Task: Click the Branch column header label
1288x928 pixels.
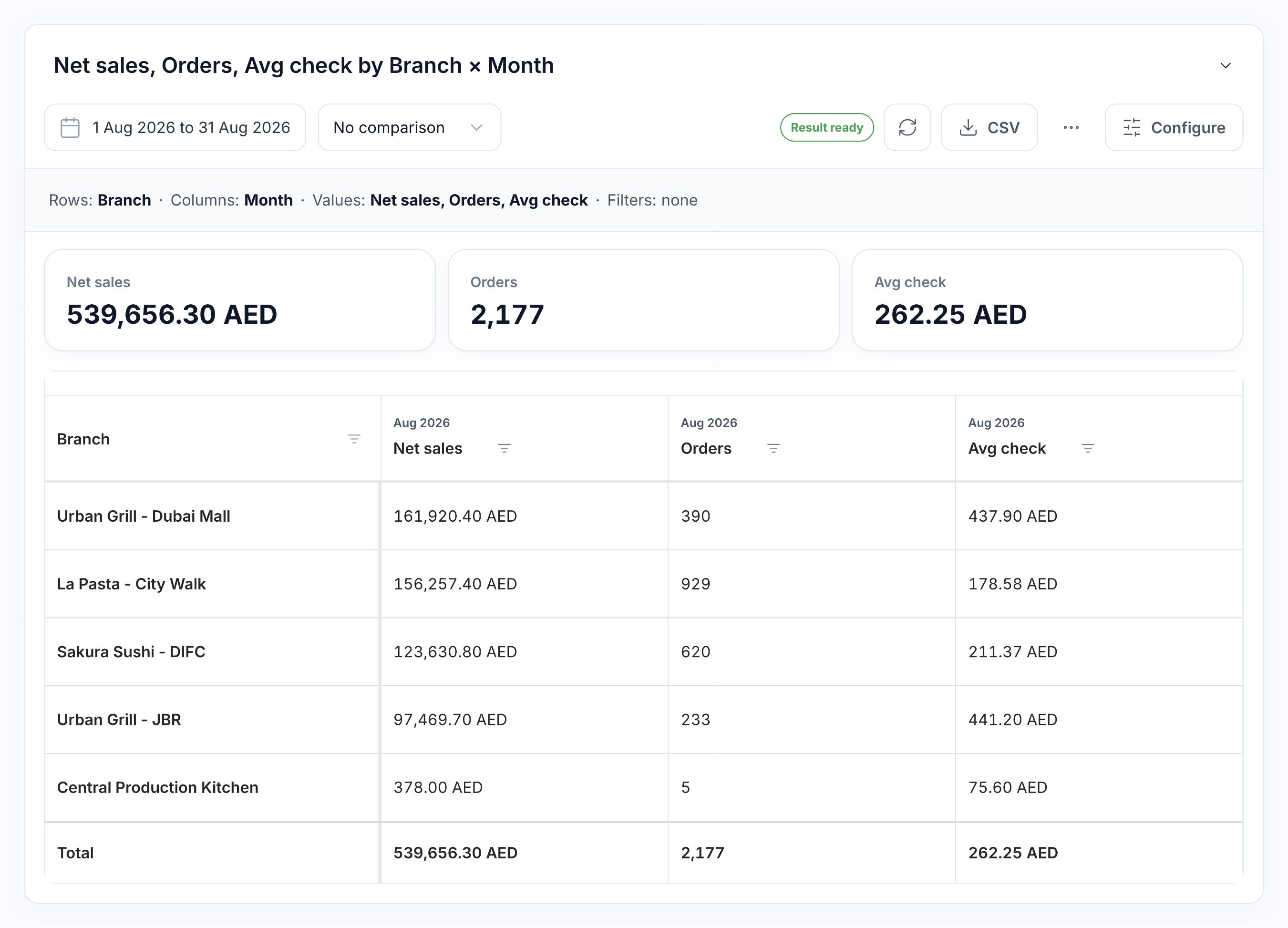Action: (83, 439)
